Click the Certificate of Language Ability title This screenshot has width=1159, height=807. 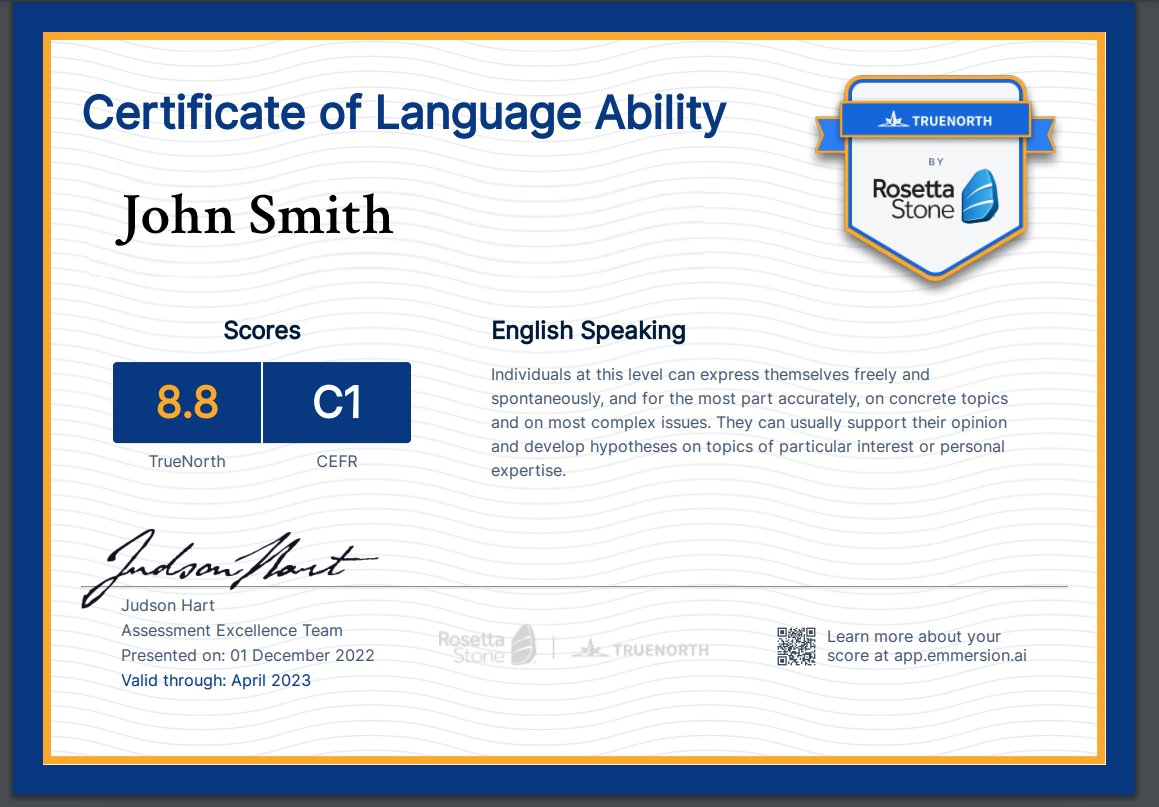pyautogui.click(x=403, y=112)
